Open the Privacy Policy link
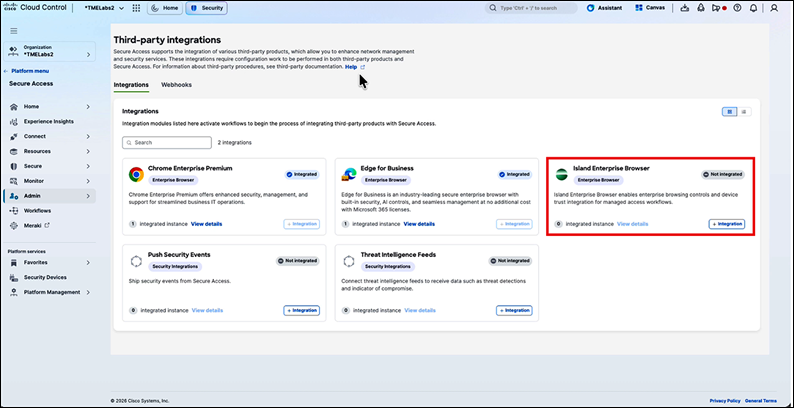794x408 pixels. tap(725, 400)
